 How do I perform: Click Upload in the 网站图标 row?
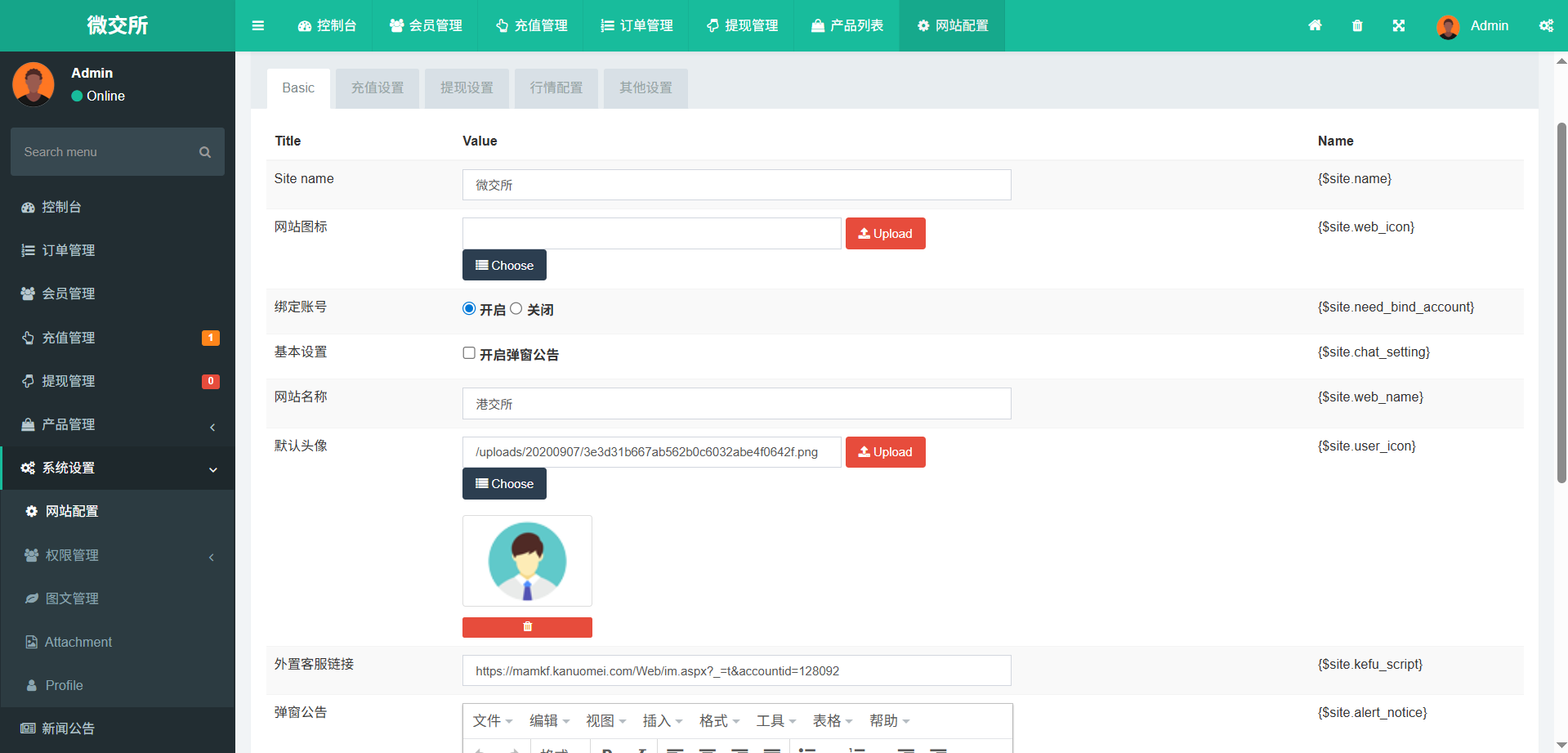(885, 234)
